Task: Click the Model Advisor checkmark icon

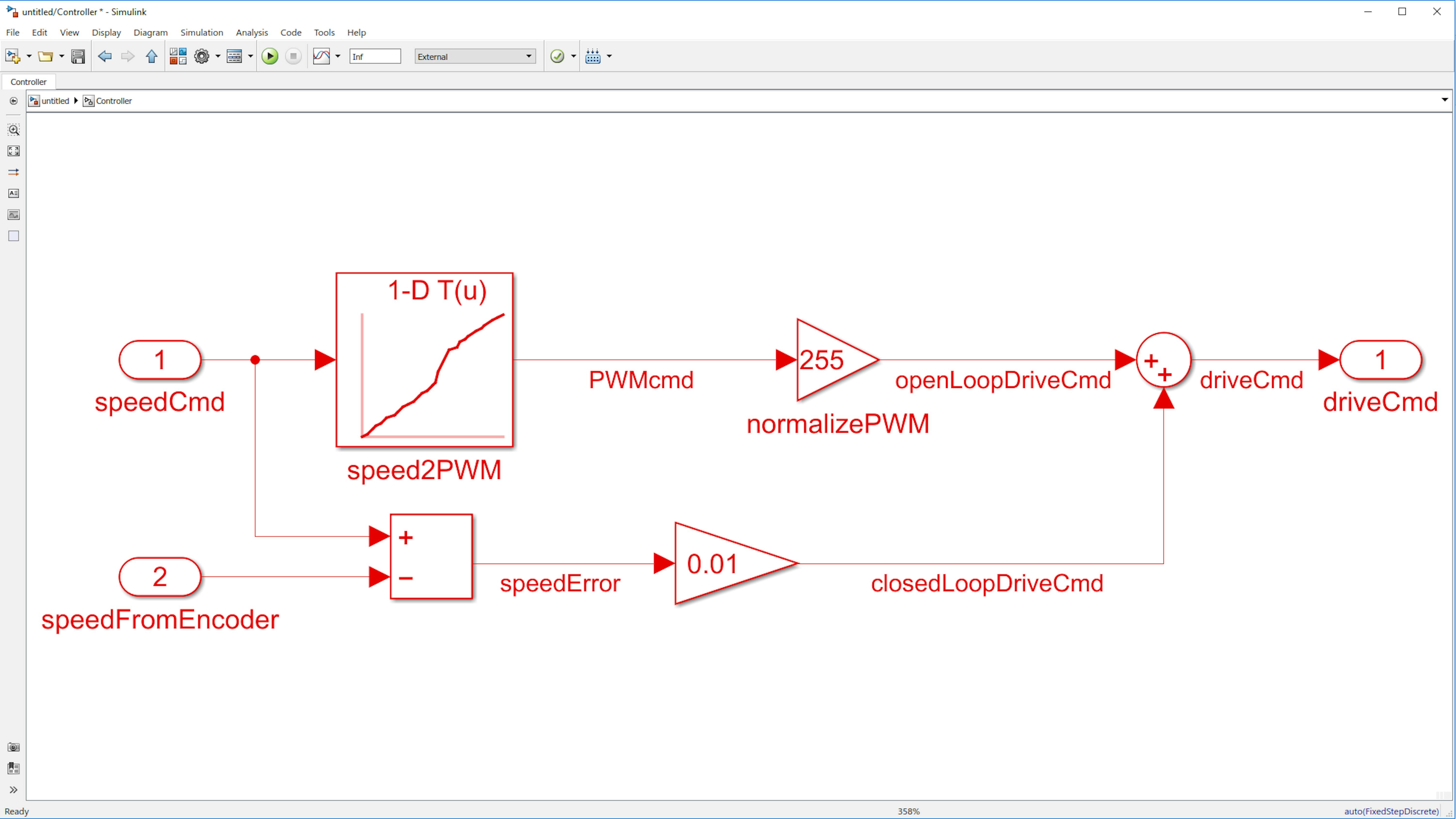Action: (557, 56)
